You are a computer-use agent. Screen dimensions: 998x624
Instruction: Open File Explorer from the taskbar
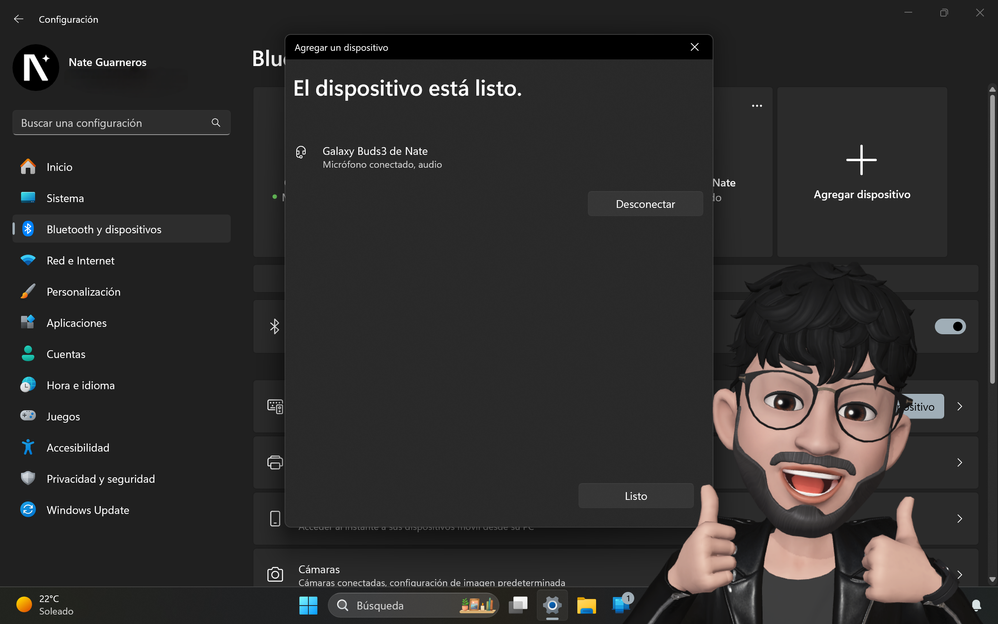(x=586, y=605)
